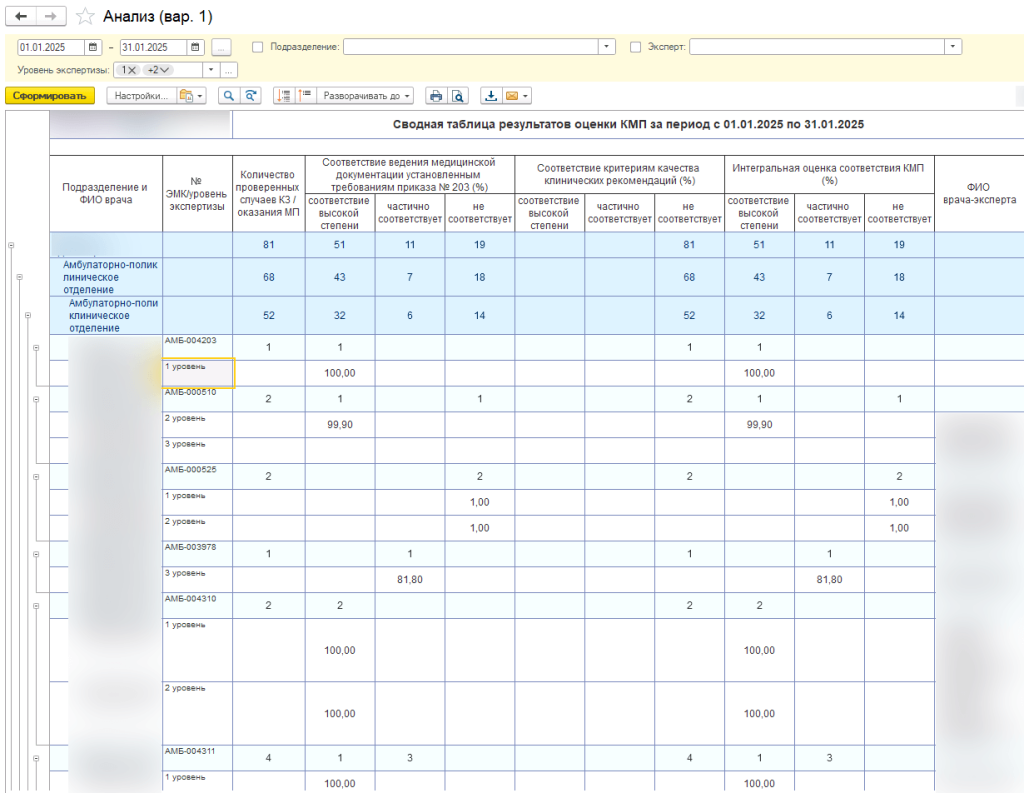Click the Сформировать button

(50, 96)
